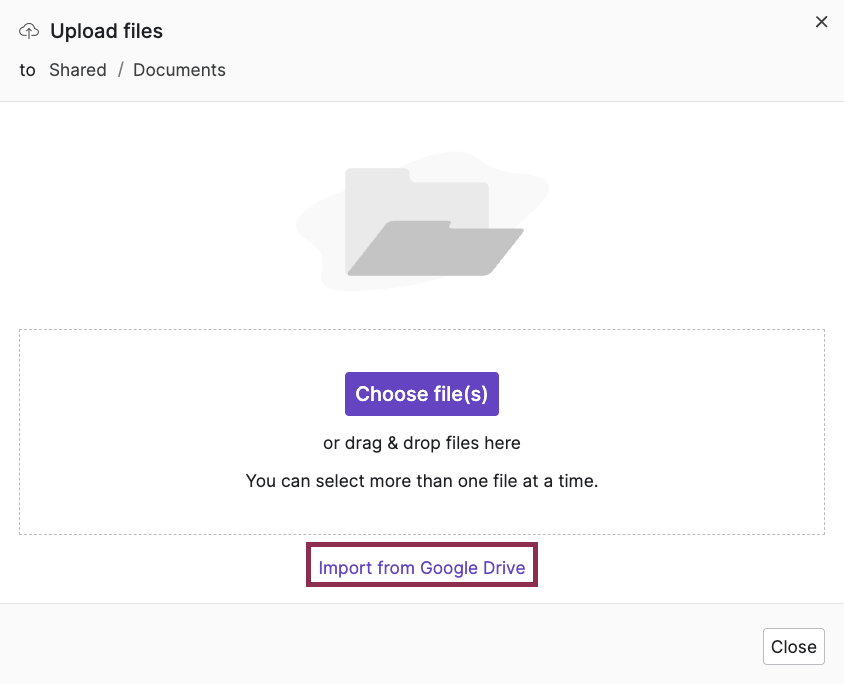This screenshot has height=684, width=844.
Task: Select the Upload files dialog title
Action: click(105, 31)
